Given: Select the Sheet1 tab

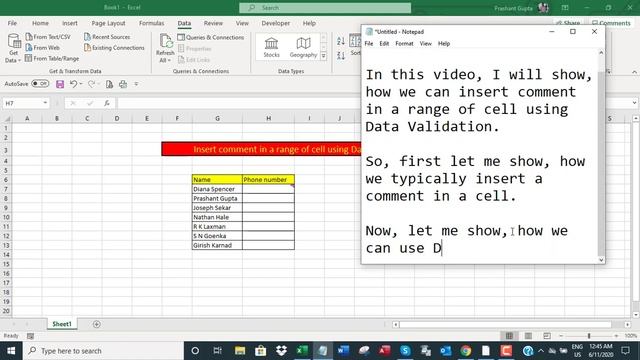Looking at the screenshot, I should 62,324.
